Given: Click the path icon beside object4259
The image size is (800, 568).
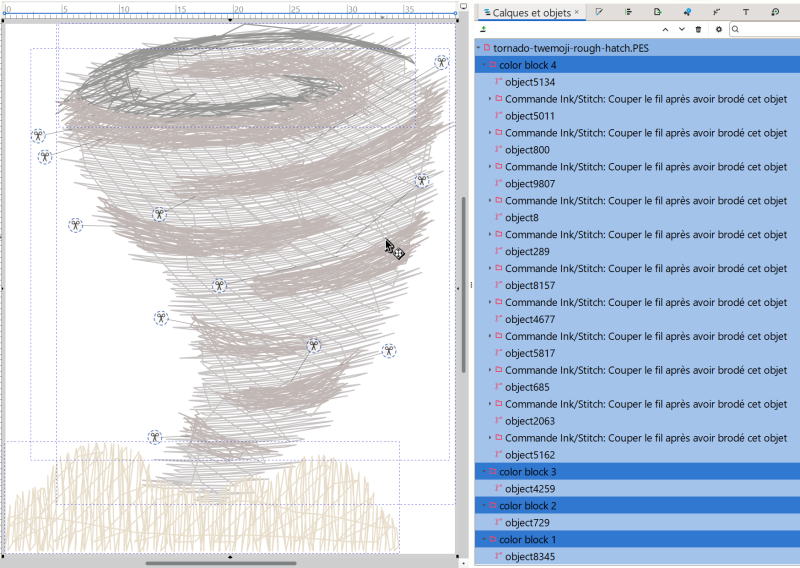Looking at the screenshot, I should 498,488.
